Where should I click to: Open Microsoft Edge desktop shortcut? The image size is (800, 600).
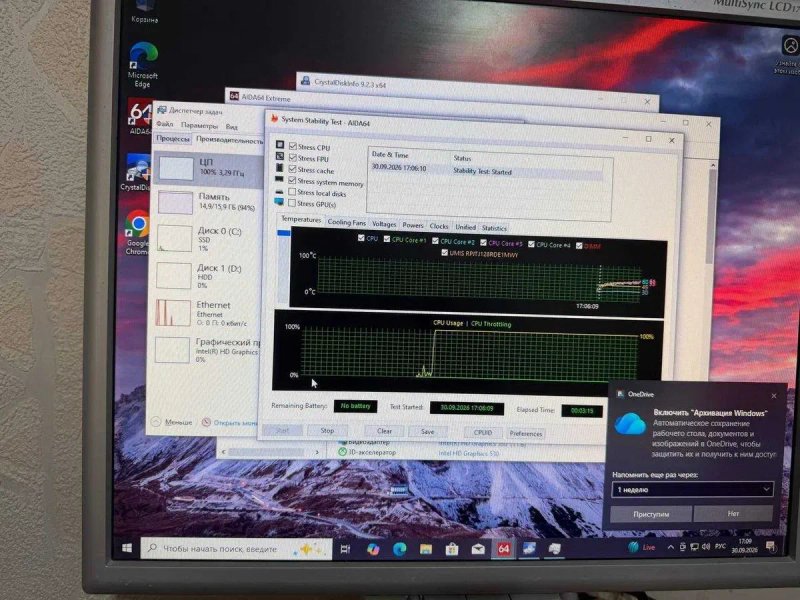click(143, 65)
